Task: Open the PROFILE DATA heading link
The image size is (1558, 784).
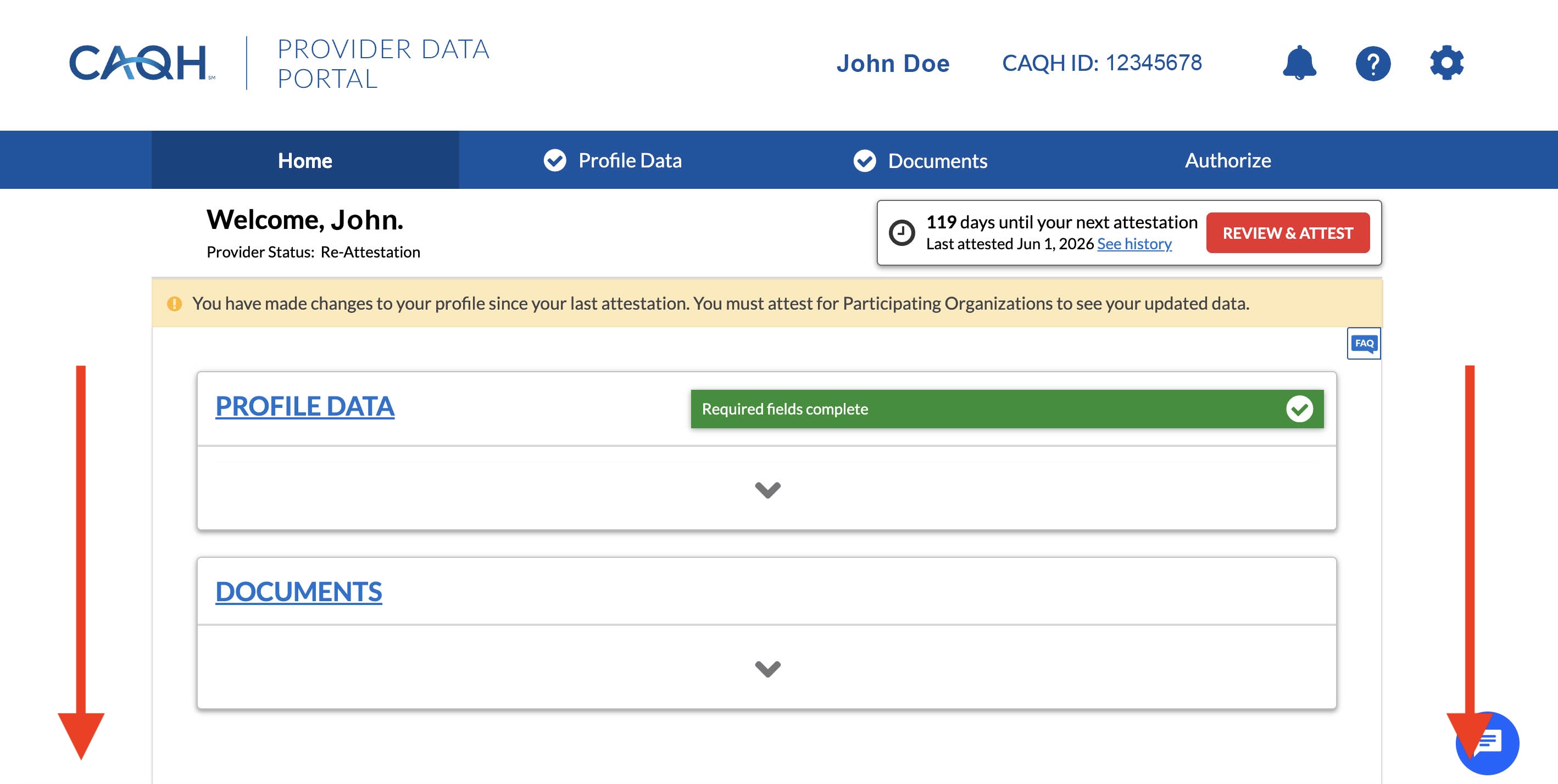Action: 305,406
